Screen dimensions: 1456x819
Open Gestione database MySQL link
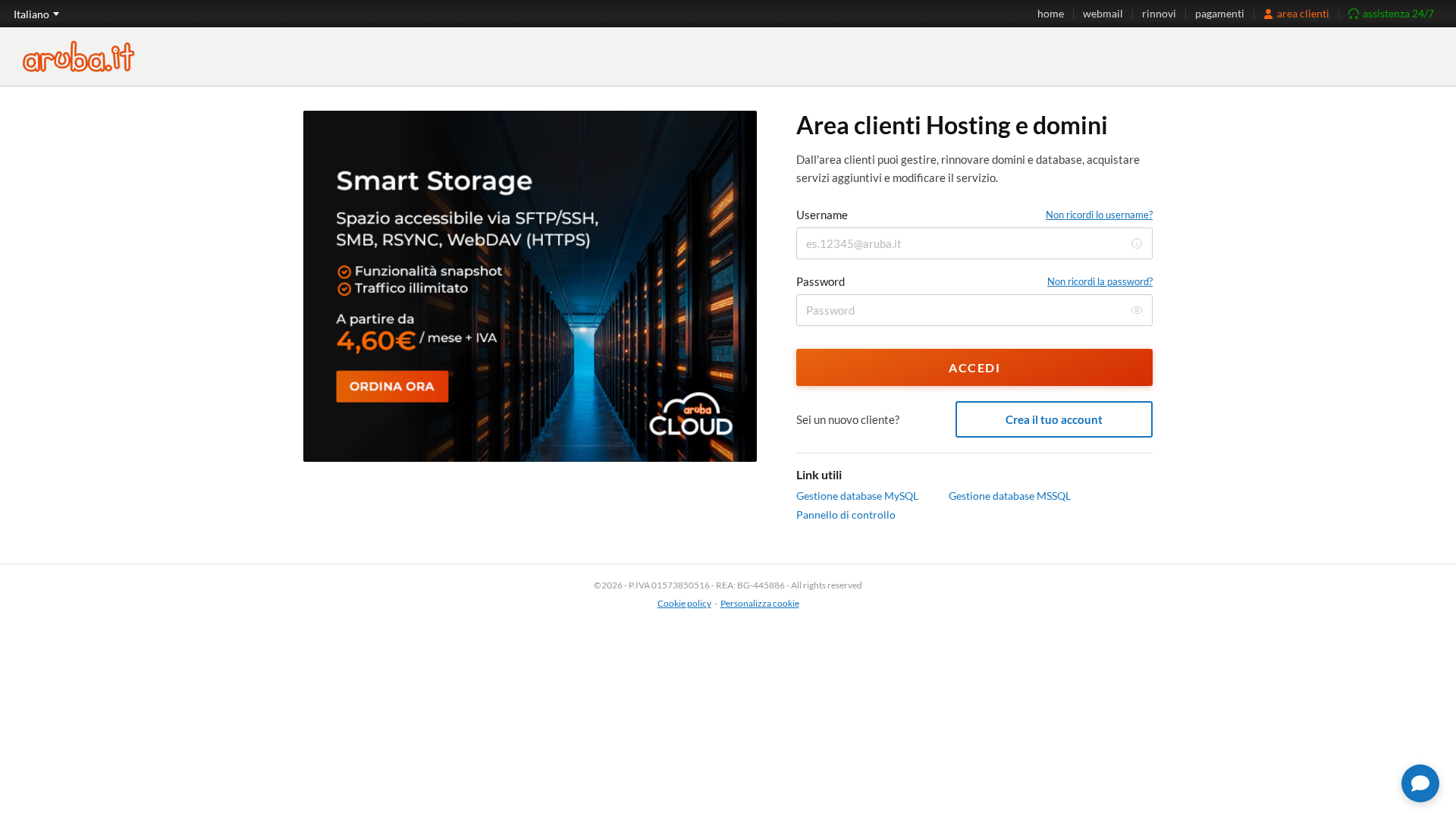click(857, 496)
